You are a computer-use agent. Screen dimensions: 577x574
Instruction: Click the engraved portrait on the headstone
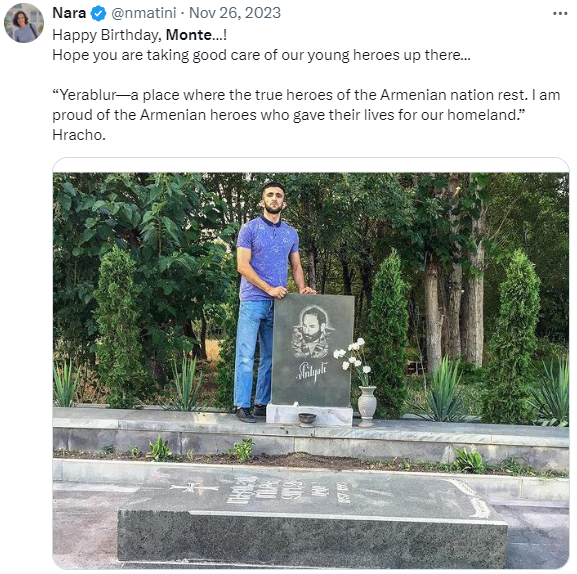point(312,333)
